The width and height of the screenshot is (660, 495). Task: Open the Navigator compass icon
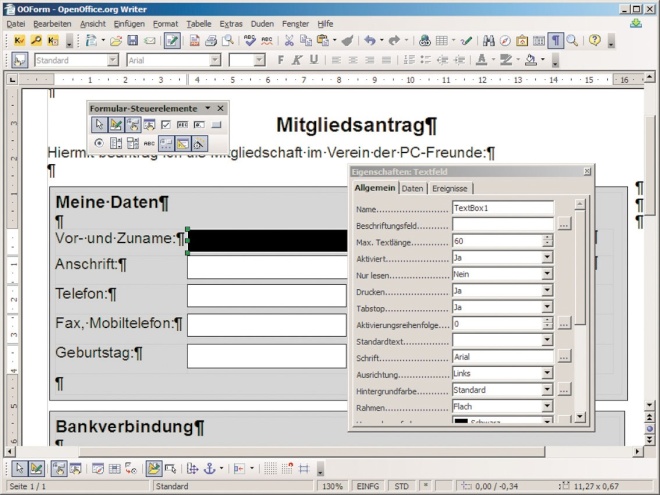coord(505,40)
